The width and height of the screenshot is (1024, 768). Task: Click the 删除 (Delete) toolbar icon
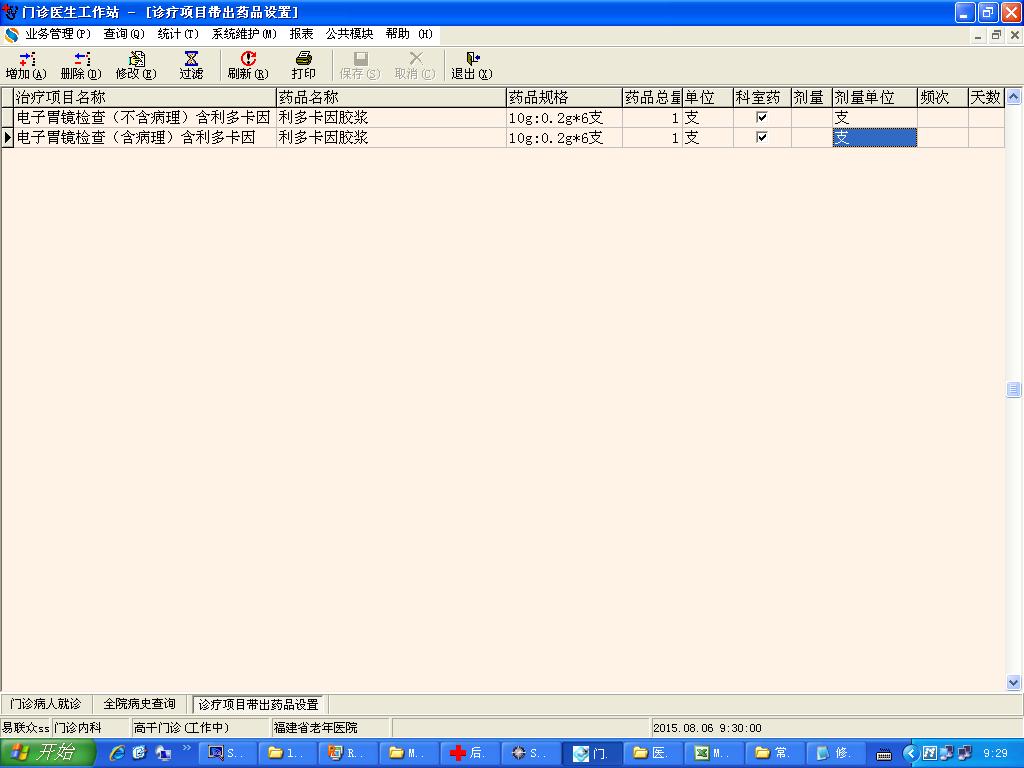click(81, 65)
